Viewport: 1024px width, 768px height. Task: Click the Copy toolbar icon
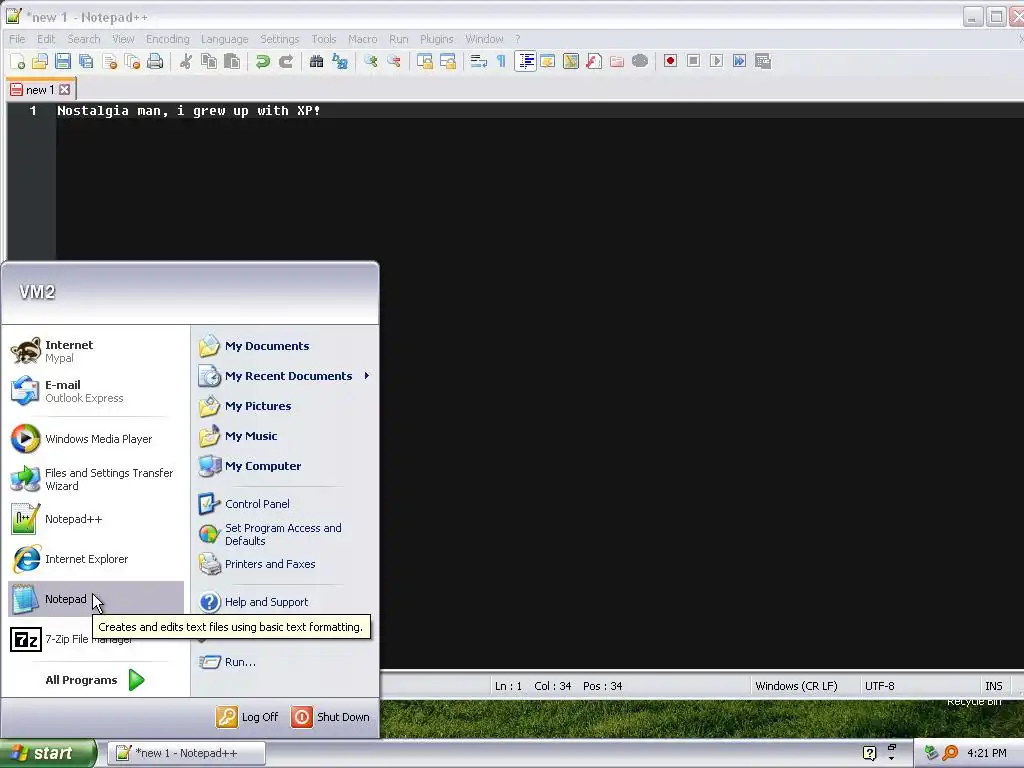pyautogui.click(x=209, y=61)
